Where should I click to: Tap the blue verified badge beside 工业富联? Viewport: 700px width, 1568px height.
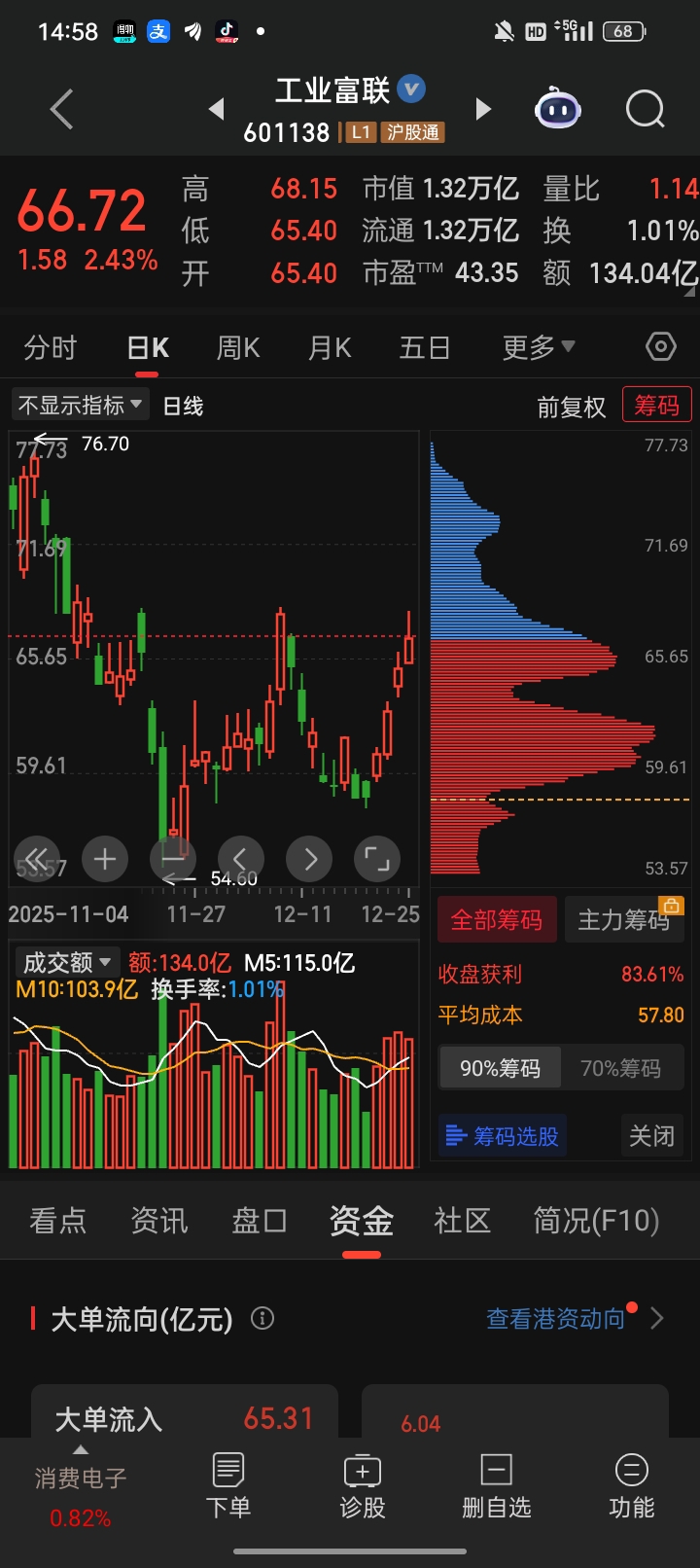[412, 89]
